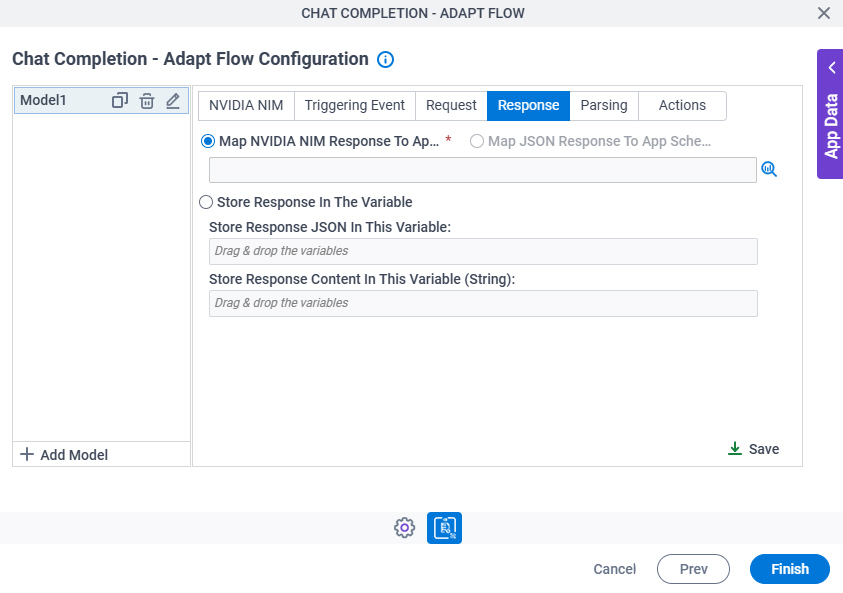This screenshot has height=593, width=843.
Task: Click the info icon beside Configuration title
Action: tap(385, 60)
